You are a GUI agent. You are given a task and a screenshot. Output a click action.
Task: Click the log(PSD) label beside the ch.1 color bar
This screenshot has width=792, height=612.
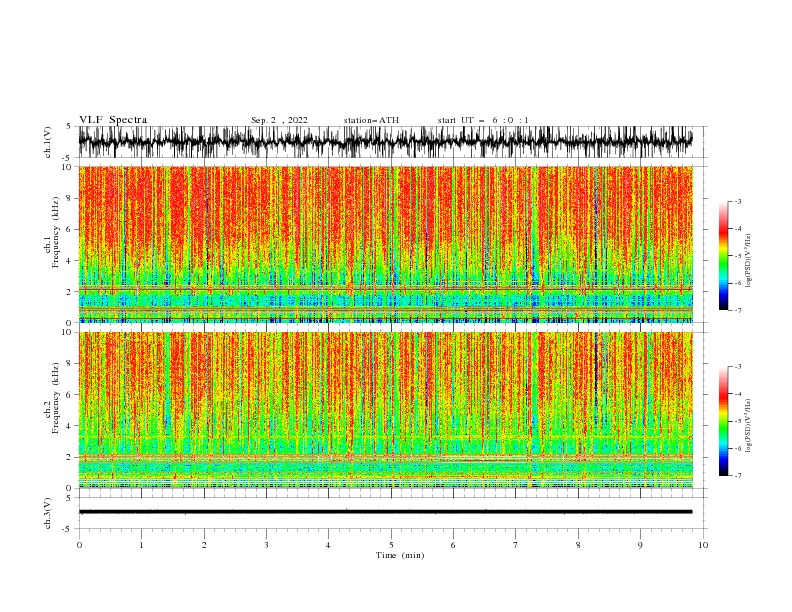click(x=749, y=261)
